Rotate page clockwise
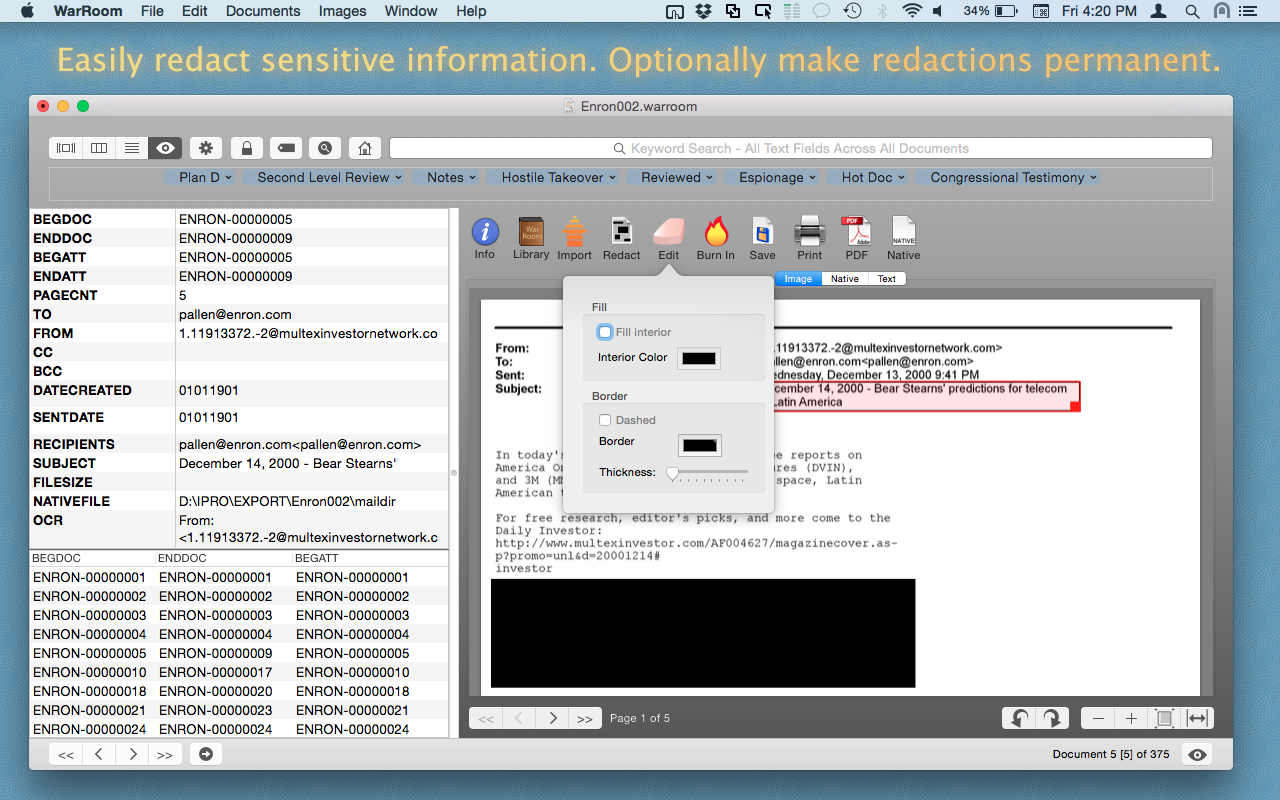The image size is (1280, 800). [x=1052, y=718]
